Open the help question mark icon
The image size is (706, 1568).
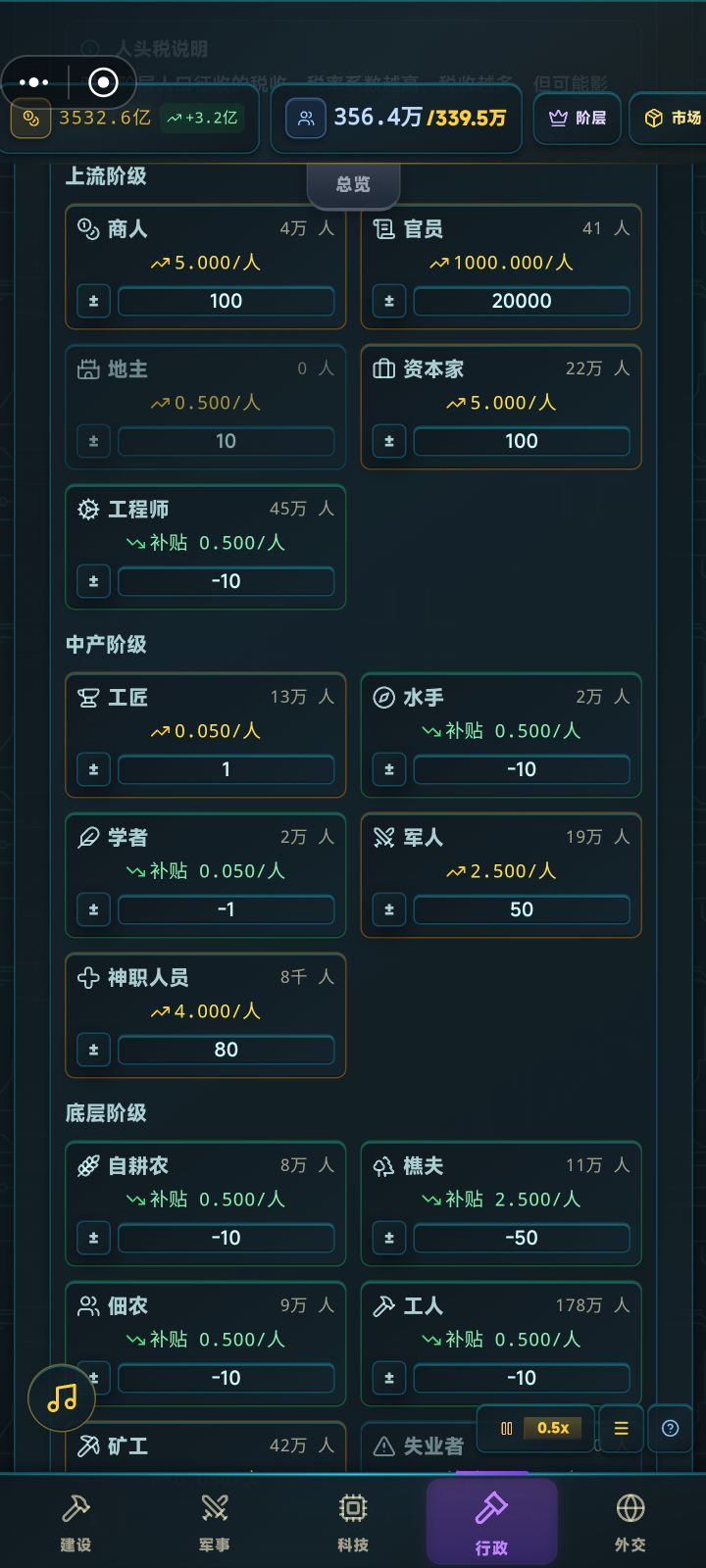click(x=671, y=1429)
